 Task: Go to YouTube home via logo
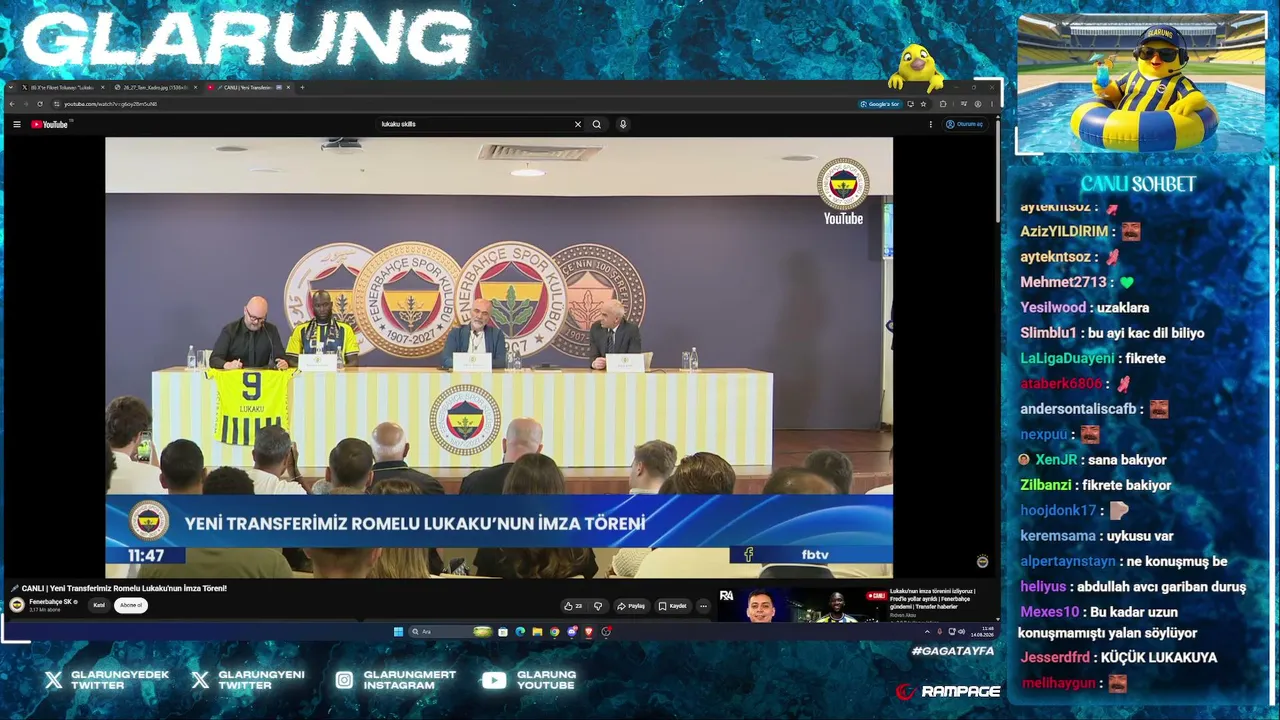pyautogui.click(x=49, y=124)
